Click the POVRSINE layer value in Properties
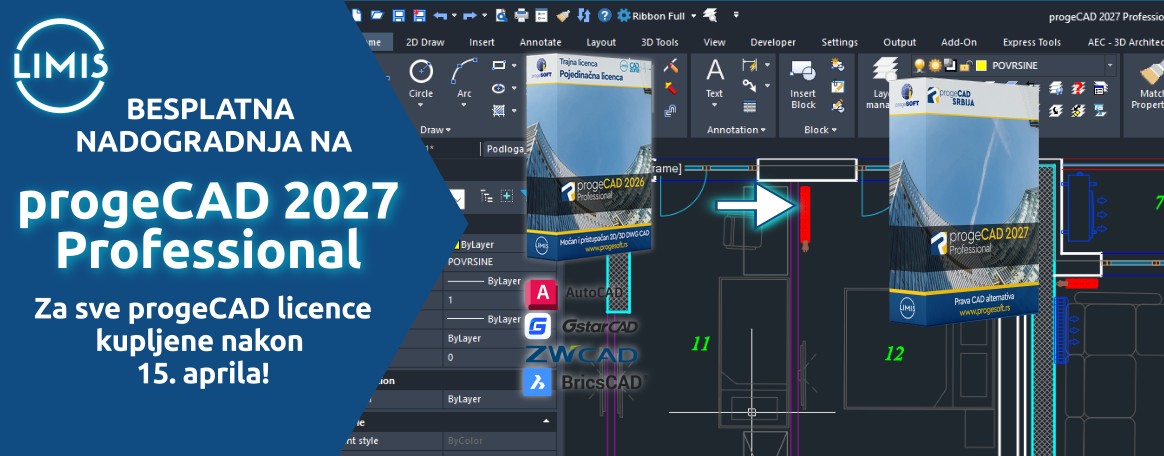This screenshot has height=456, width=1164. click(471, 262)
